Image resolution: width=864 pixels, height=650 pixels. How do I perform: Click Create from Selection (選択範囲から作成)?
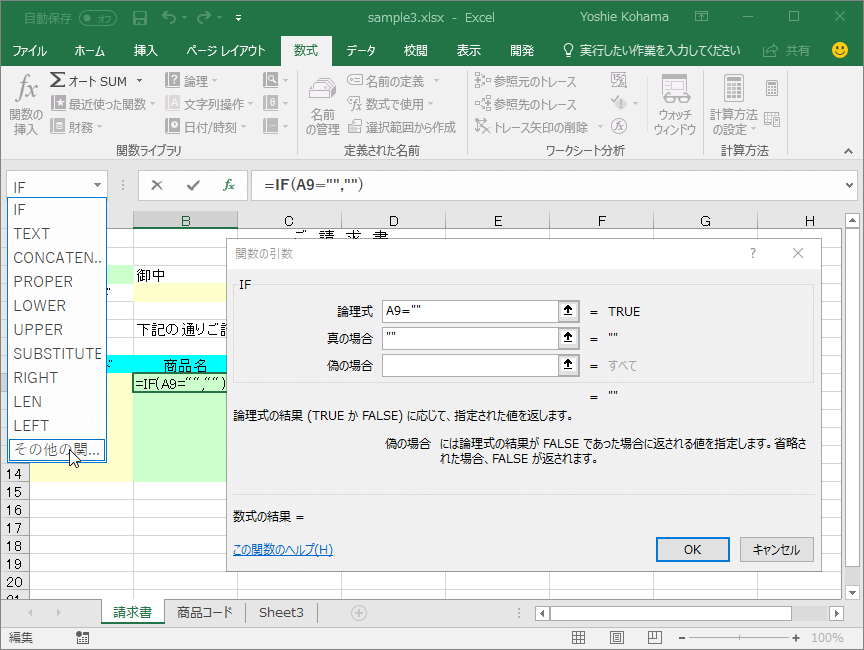coord(402,127)
